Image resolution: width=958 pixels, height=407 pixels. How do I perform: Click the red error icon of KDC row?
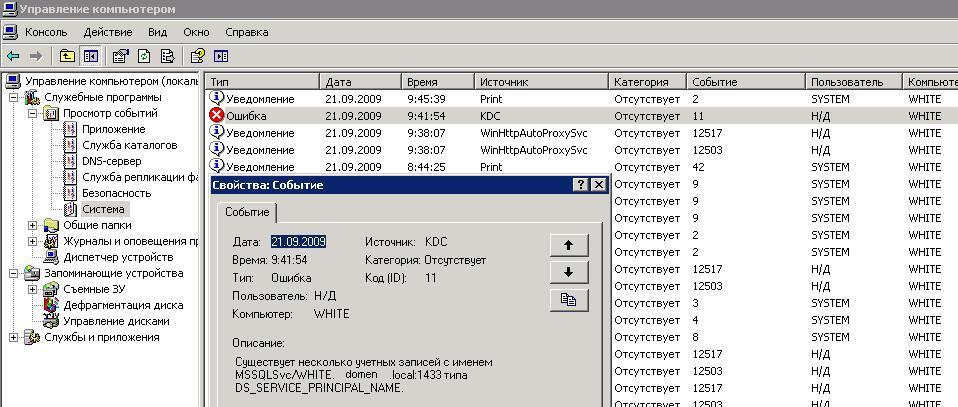[x=217, y=115]
